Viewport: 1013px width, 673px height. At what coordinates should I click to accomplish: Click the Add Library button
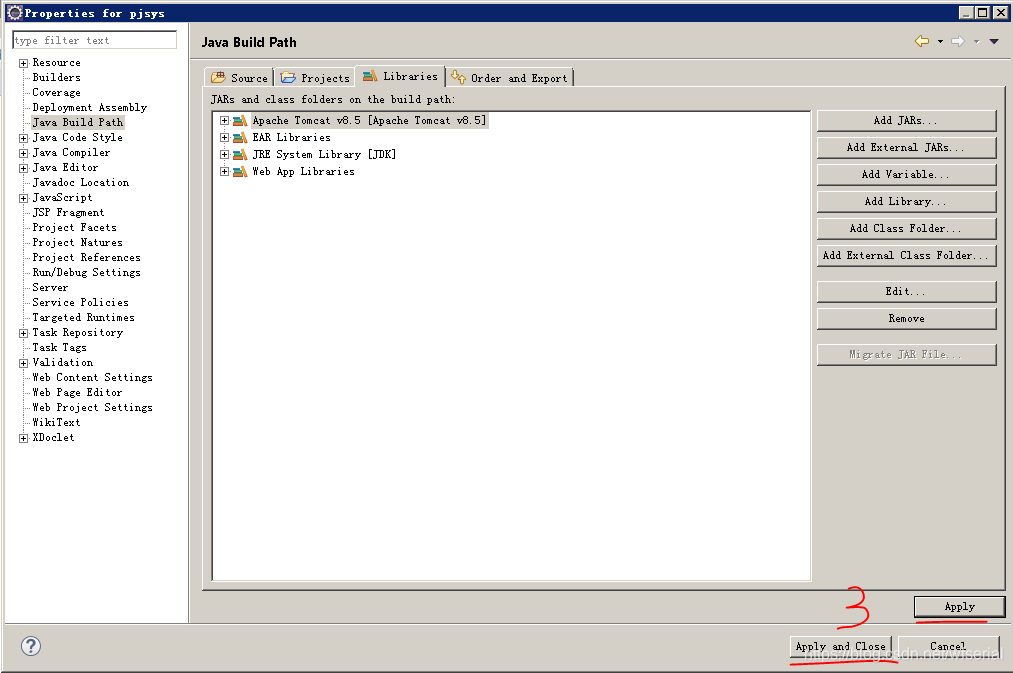(906, 202)
